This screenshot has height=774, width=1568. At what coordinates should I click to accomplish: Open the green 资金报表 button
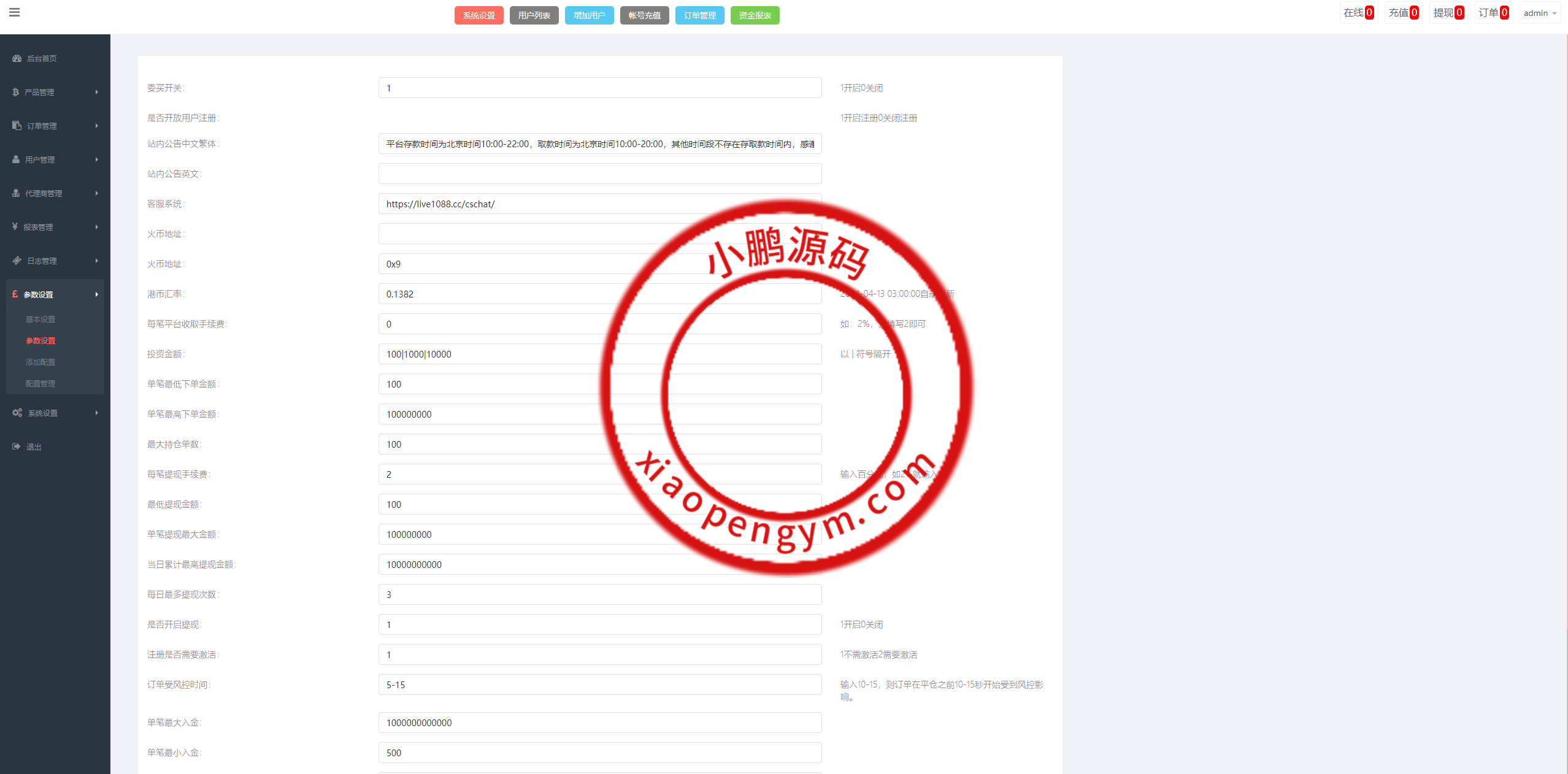pos(755,15)
